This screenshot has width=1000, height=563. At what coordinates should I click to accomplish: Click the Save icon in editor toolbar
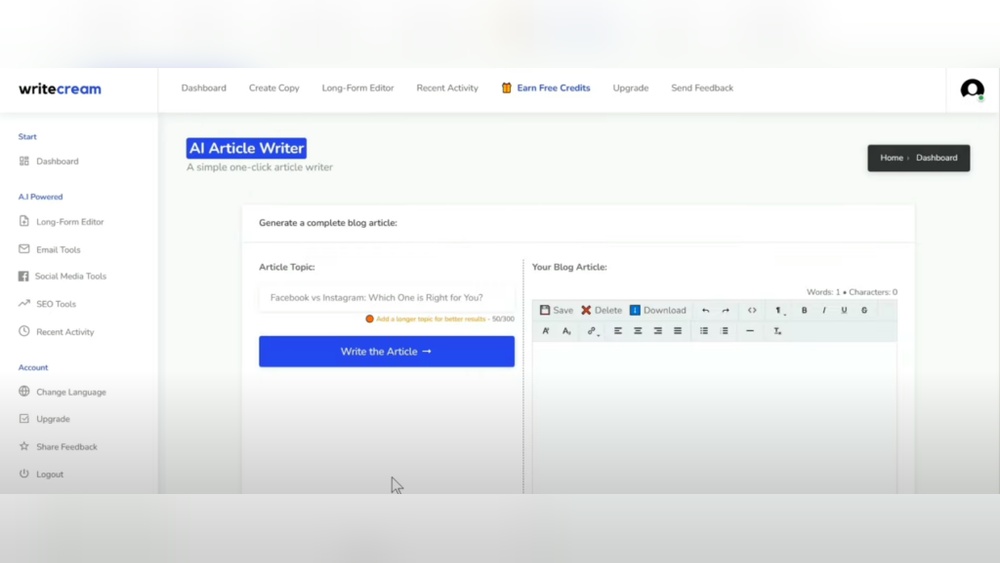tap(546, 310)
